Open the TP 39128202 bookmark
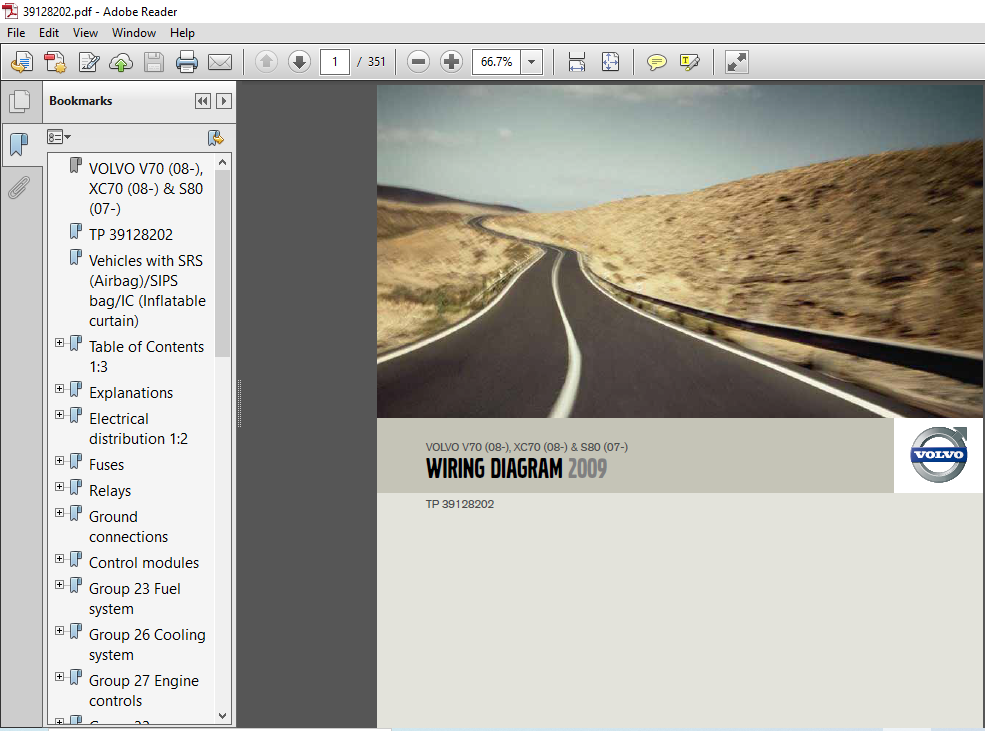Image resolution: width=985 pixels, height=731 pixels. (x=131, y=234)
